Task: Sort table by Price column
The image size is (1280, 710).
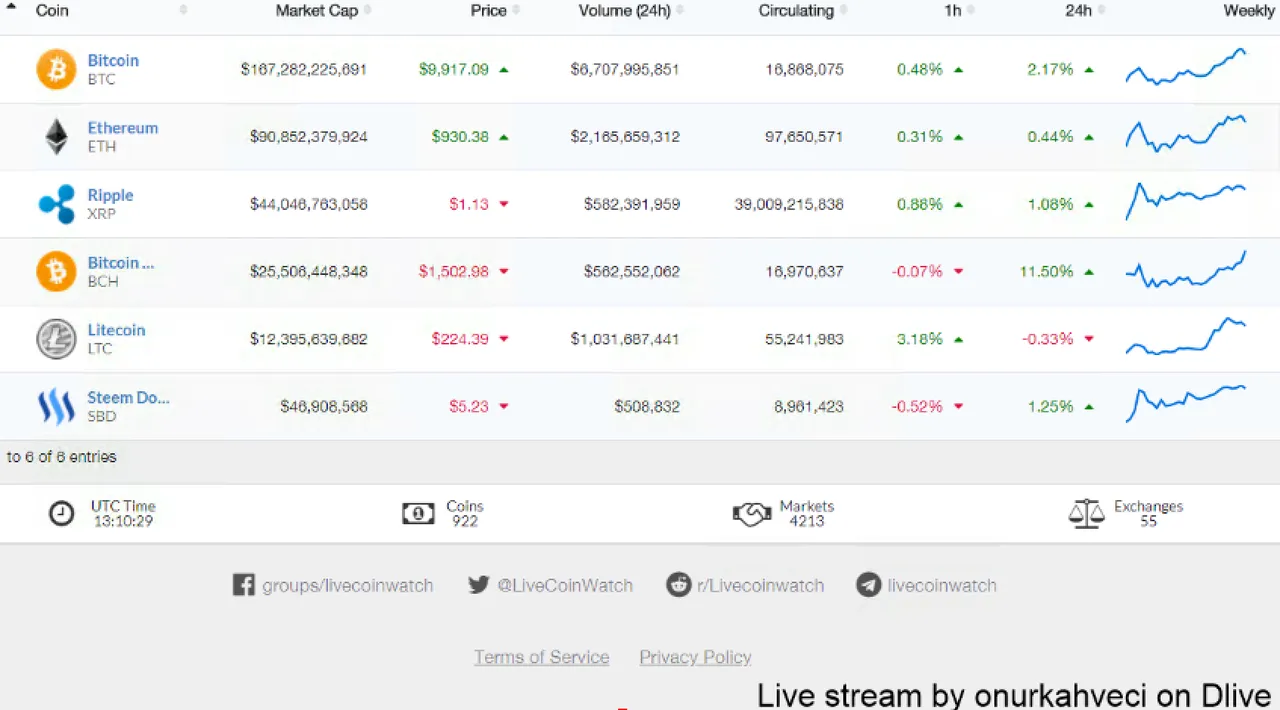Action: [x=489, y=10]
